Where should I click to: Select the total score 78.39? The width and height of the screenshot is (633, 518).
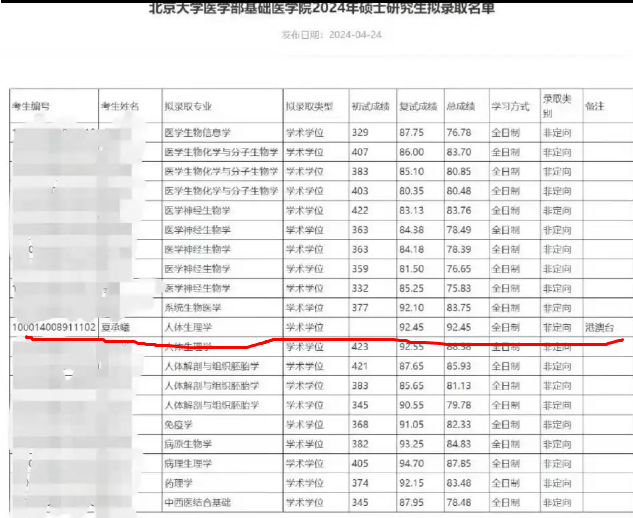coord(459,250)
